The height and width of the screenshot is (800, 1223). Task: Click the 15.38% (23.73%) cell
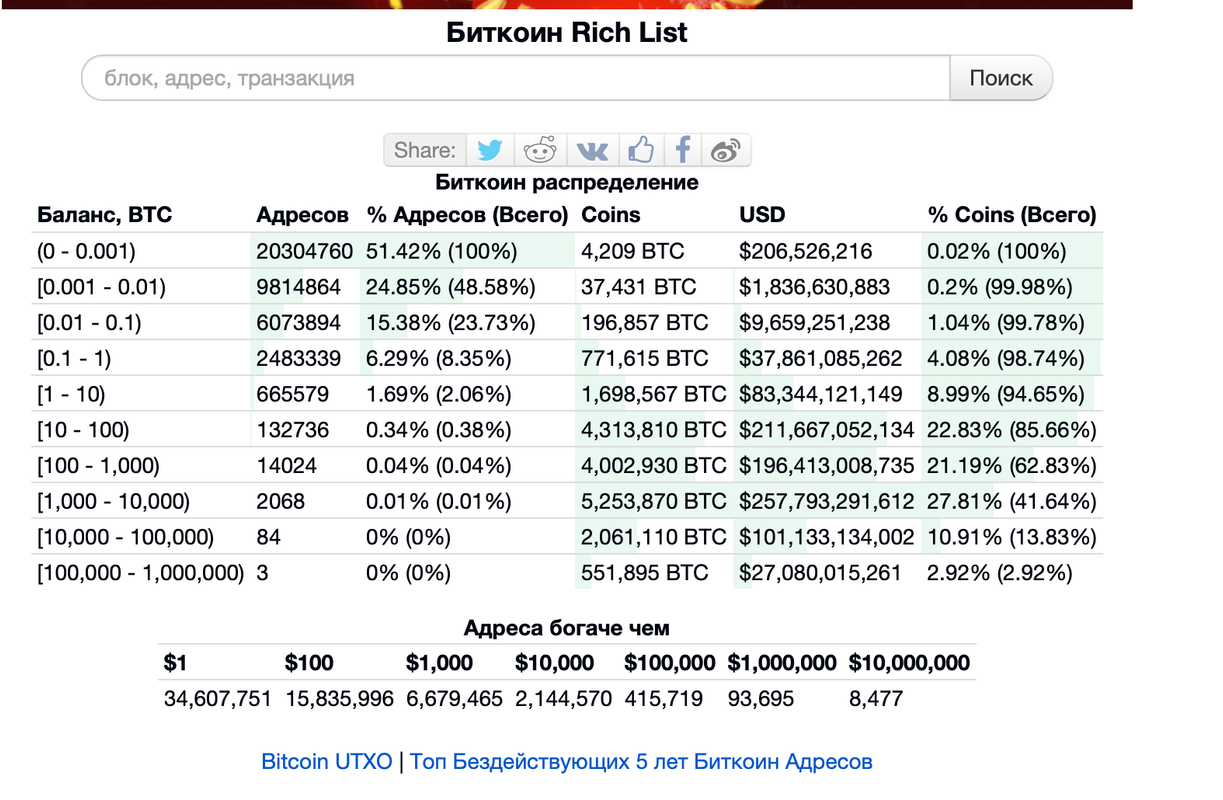(451, 323)
